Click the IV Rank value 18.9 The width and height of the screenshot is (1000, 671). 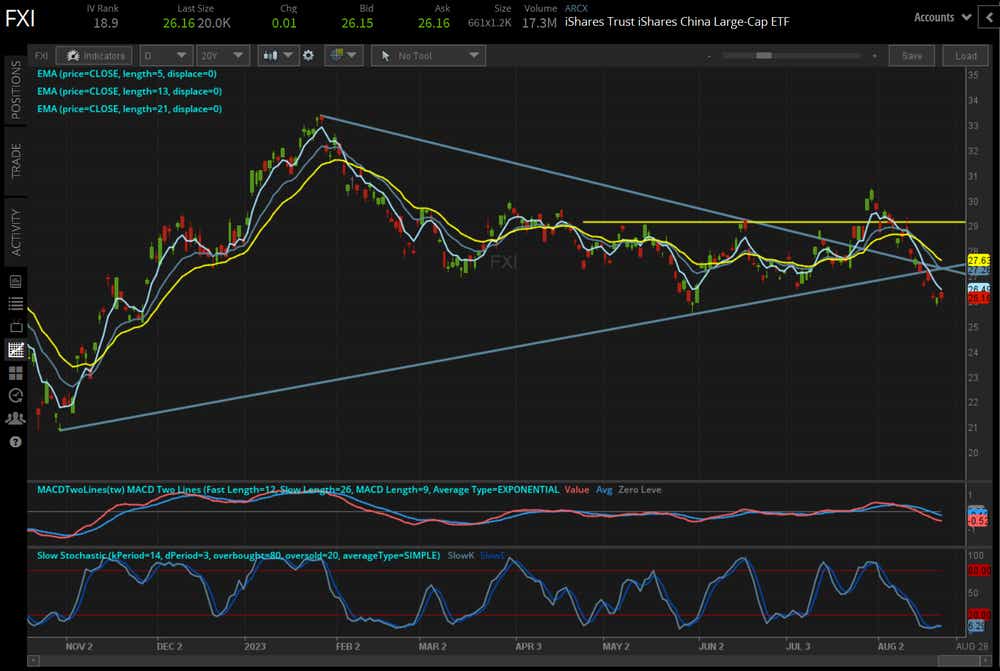(105, 24)
